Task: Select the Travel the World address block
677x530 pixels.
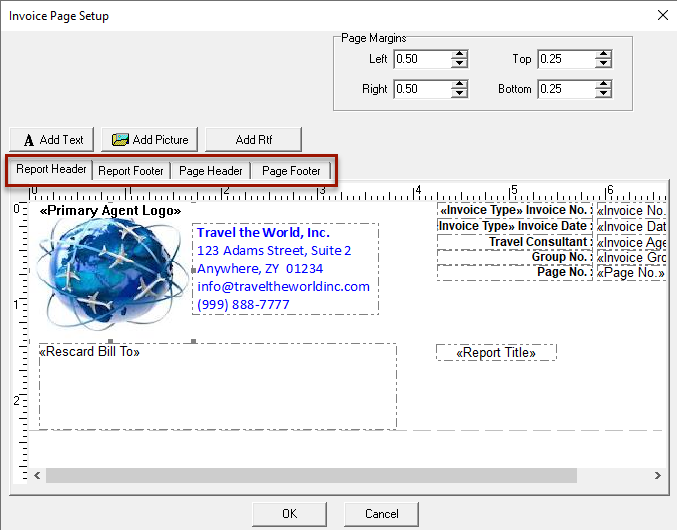Action: pos(284,269)
